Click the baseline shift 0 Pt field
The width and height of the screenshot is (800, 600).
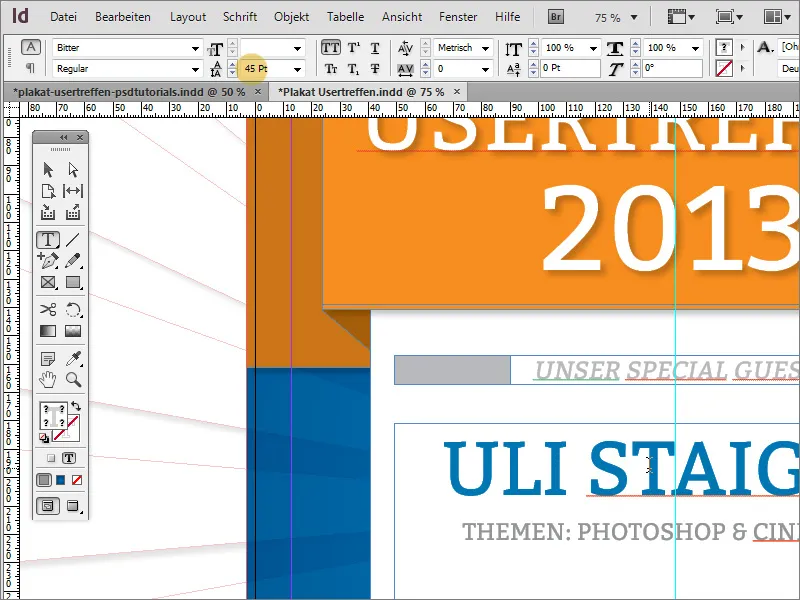click(x=570, y=68)
